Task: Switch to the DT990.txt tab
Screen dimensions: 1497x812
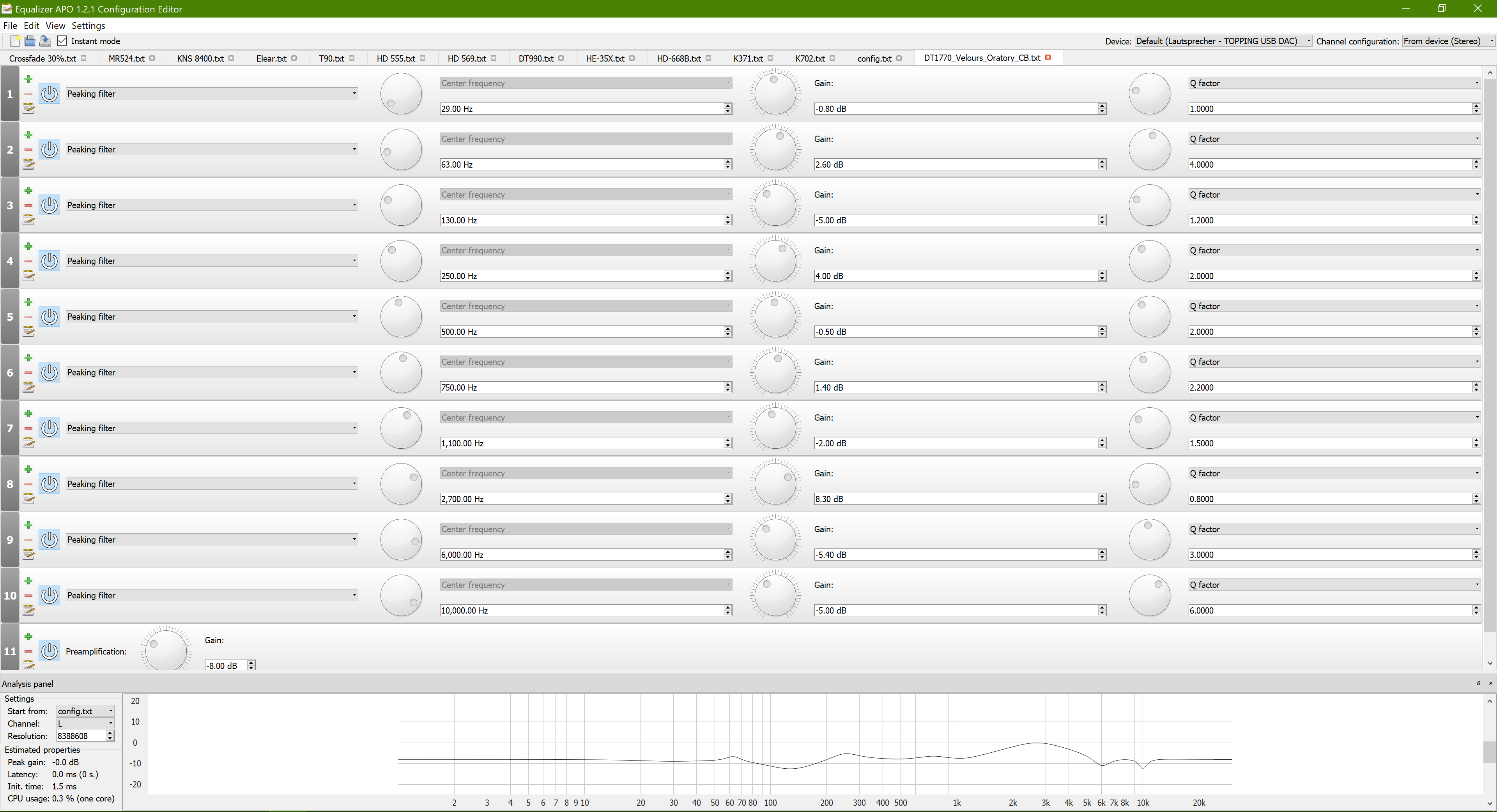Action: 535,58
